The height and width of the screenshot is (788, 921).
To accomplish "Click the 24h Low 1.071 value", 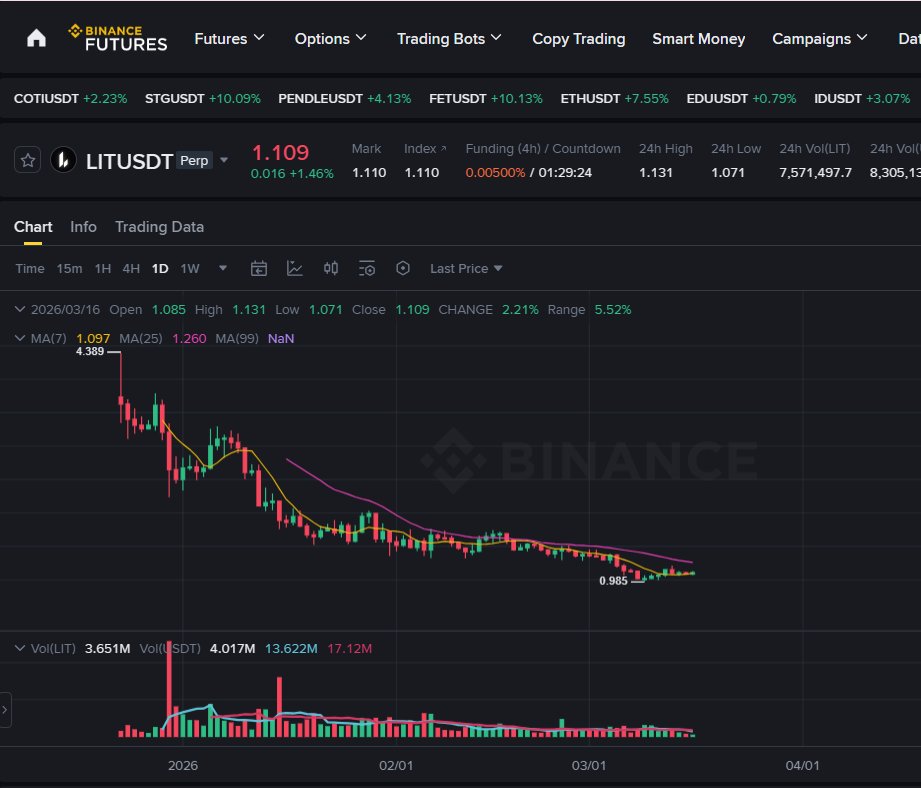I will 728,173.
